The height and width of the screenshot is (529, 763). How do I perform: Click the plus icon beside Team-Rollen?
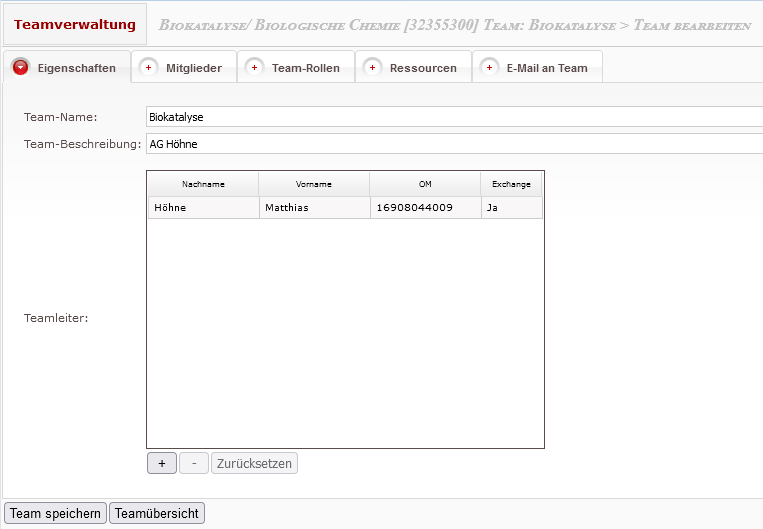coord(254,68)
